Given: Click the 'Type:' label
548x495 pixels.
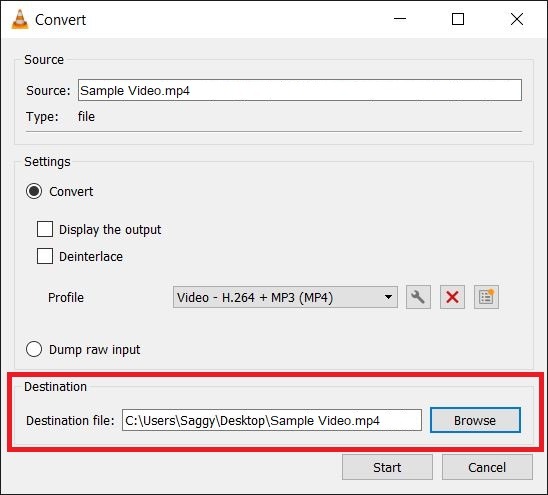Looking at the screenshot, I should click(x=42, y=117).
